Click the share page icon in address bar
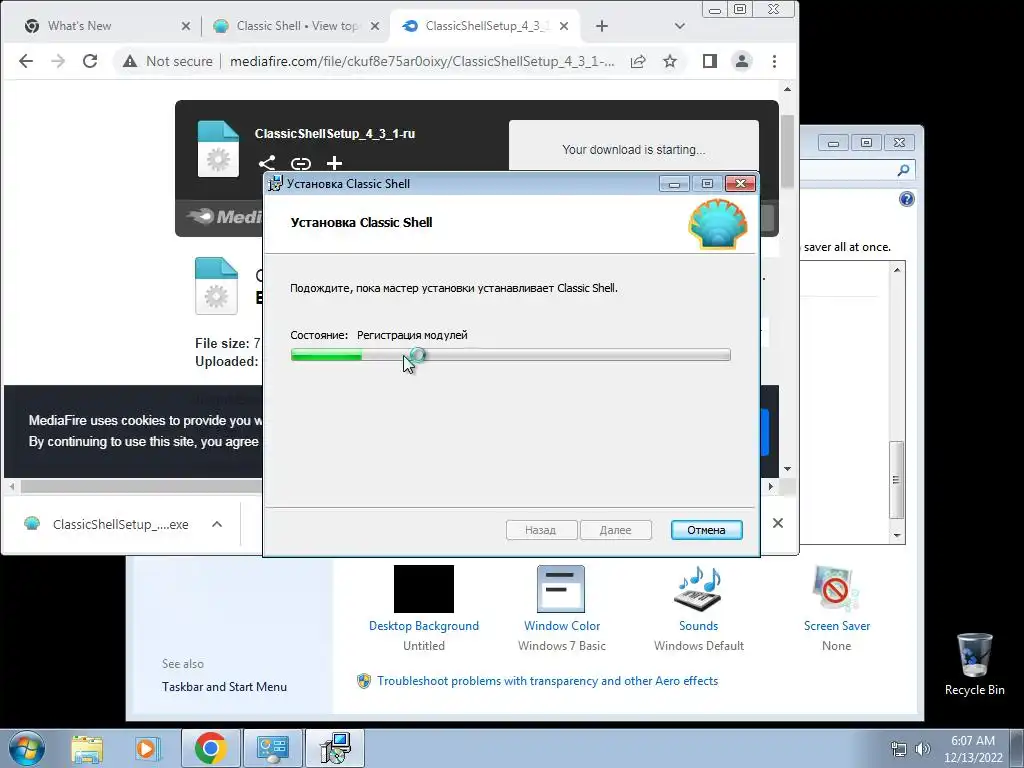Viewport: 1024px width, 768px height. (638, 61)
